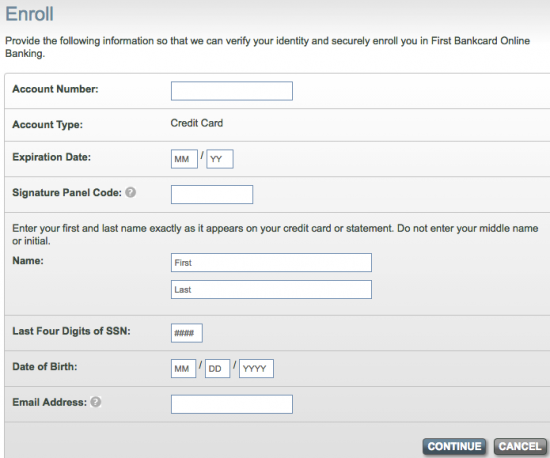This screenshot has height=458, width=550.
Task: Select birth year YYYY box
Action: coord(256,369)
